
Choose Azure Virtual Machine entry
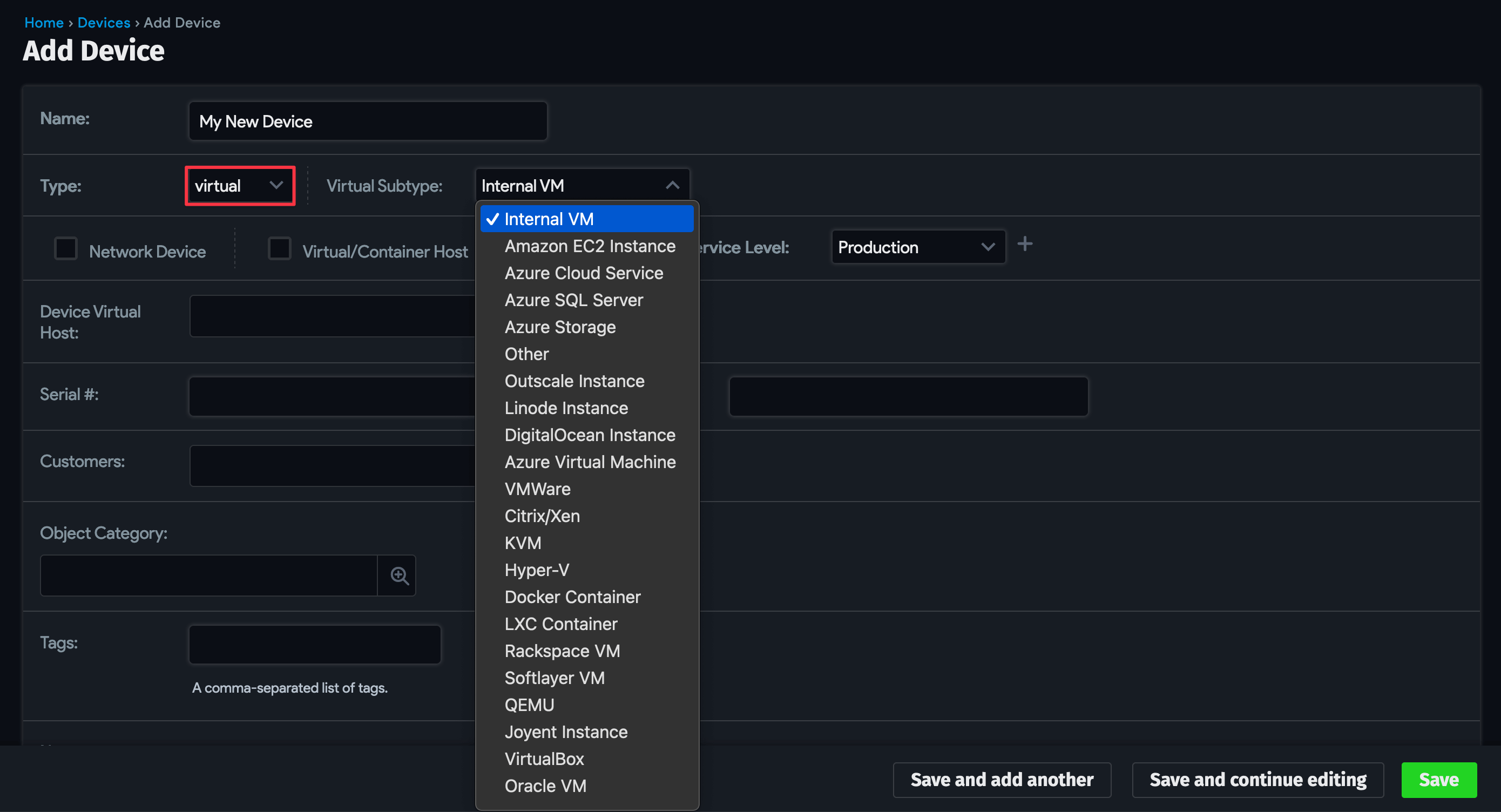(590, 462)
